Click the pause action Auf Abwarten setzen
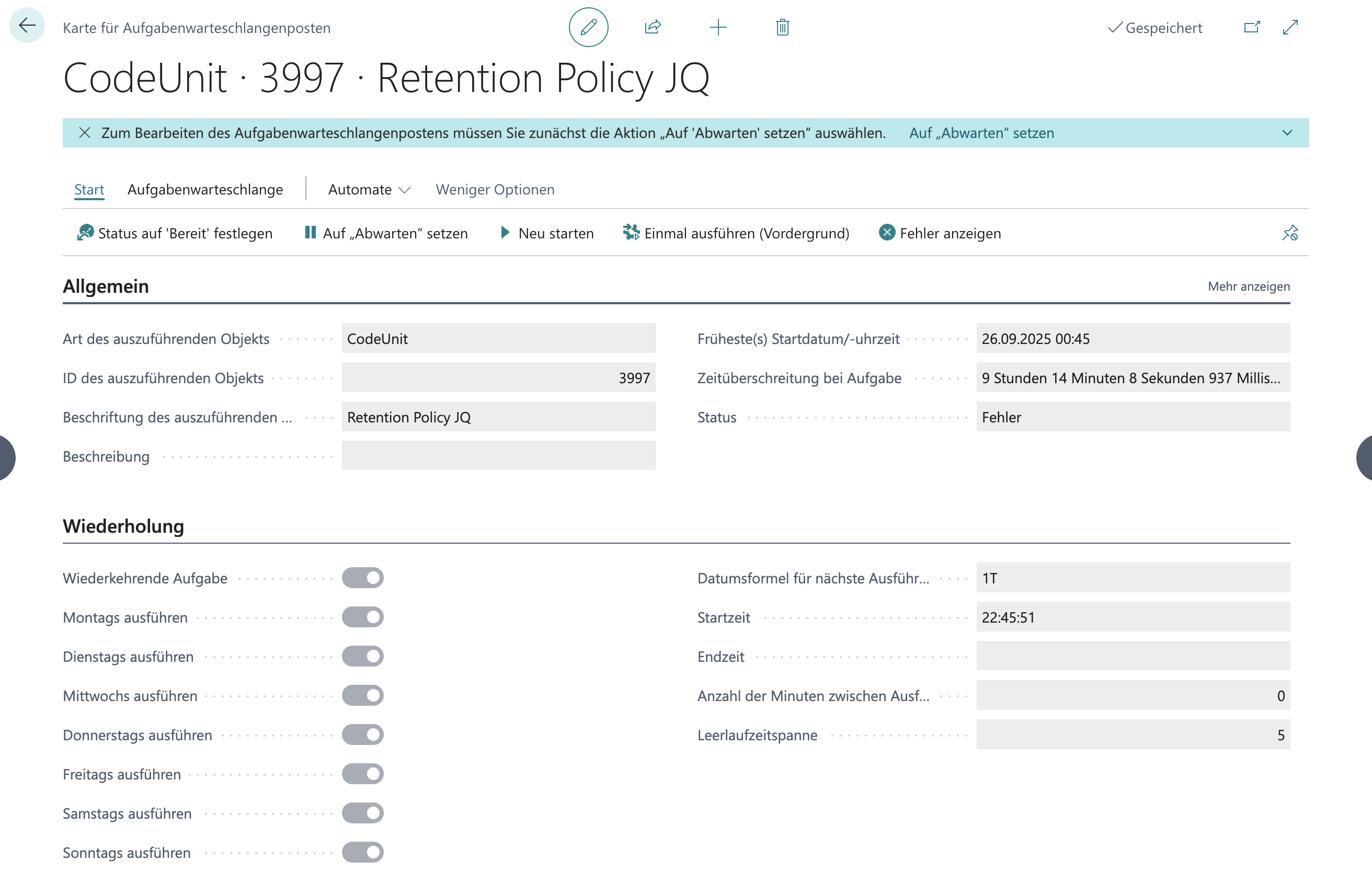 [386, 233]
